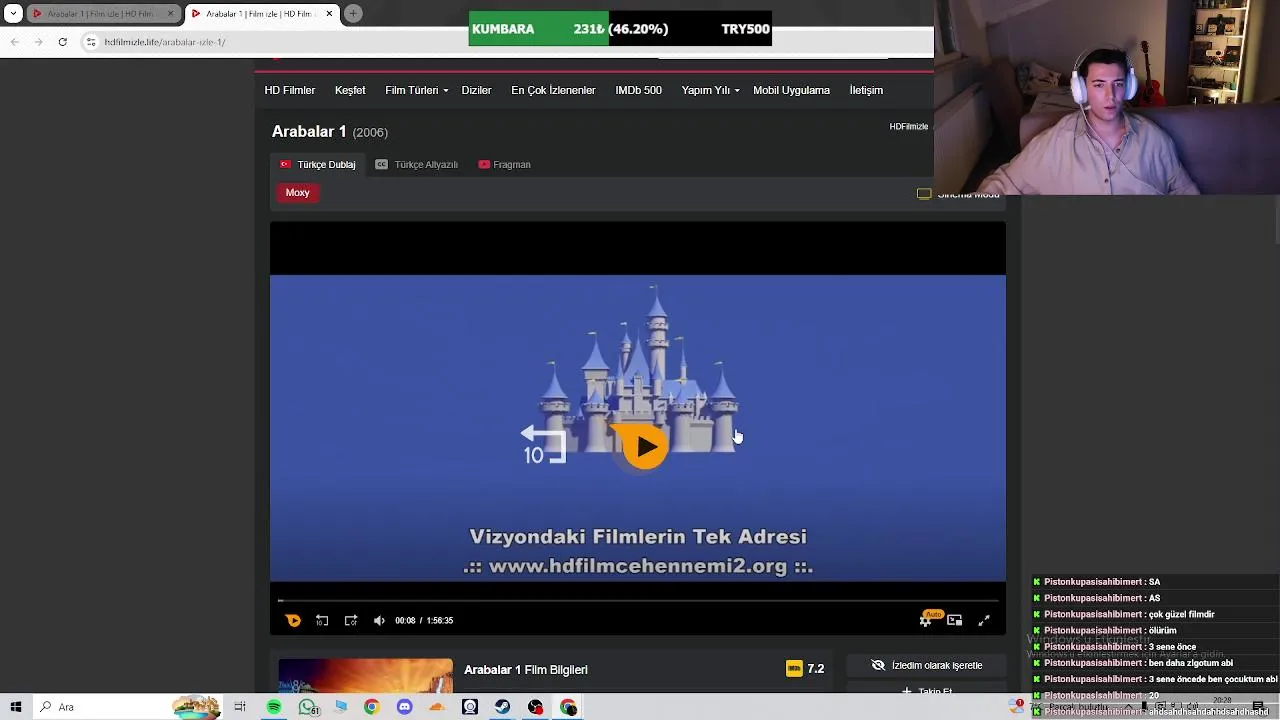This screenshot has width=1280, height=720.
Task: Select the Türkçe Dublaj tab
Action: [x=318, y=164]
